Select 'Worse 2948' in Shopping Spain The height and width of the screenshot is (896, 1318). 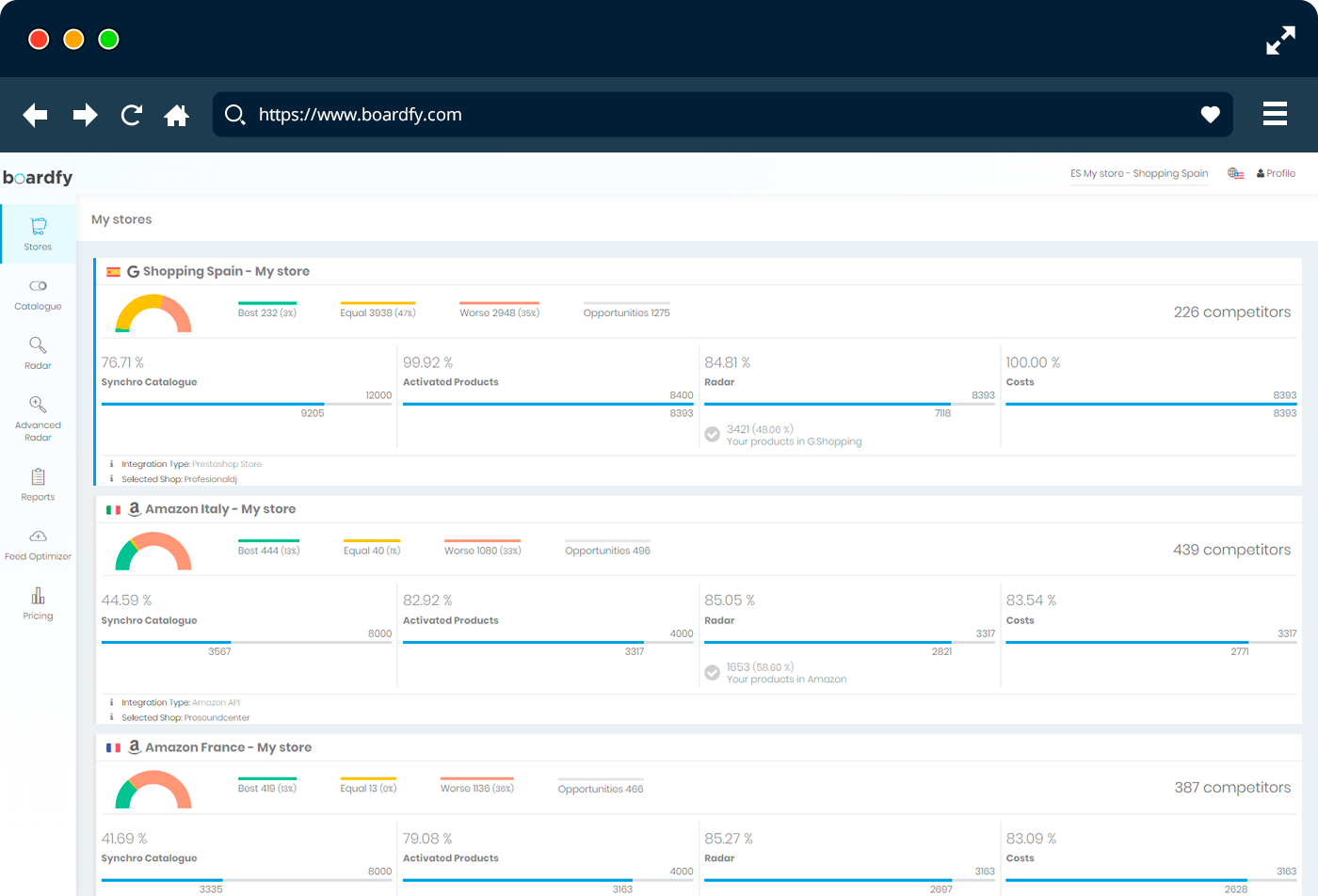coord(499,310)
